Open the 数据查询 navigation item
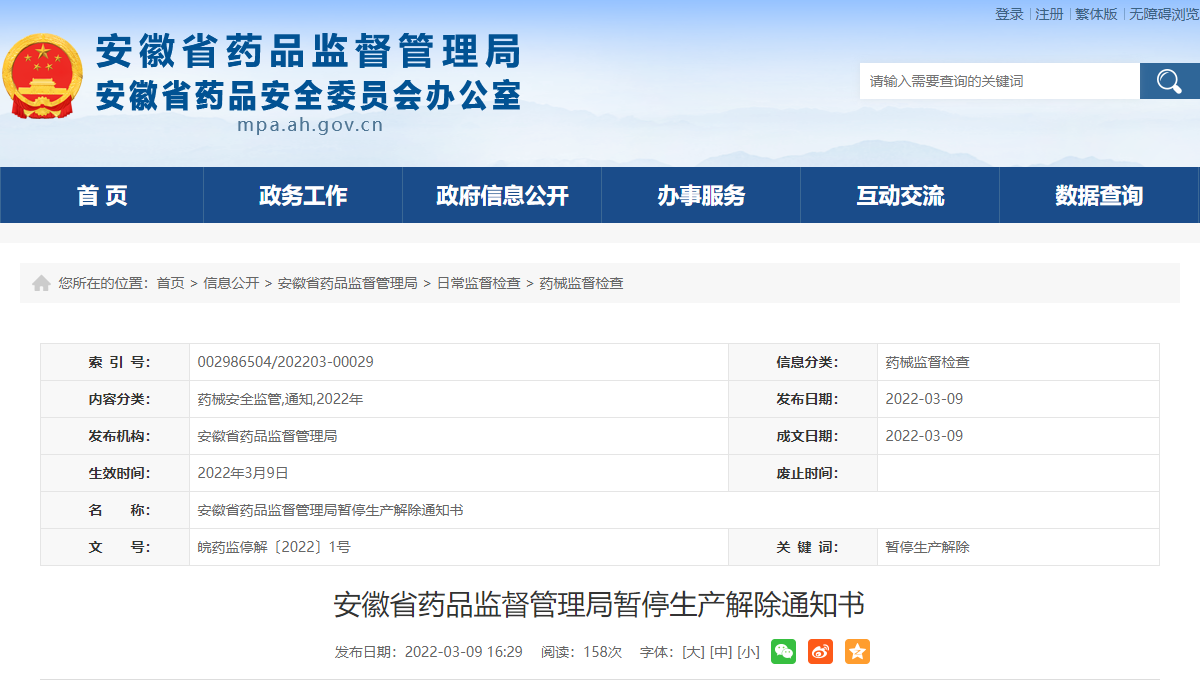The image size is (1200, 693). pos(1099,196)
